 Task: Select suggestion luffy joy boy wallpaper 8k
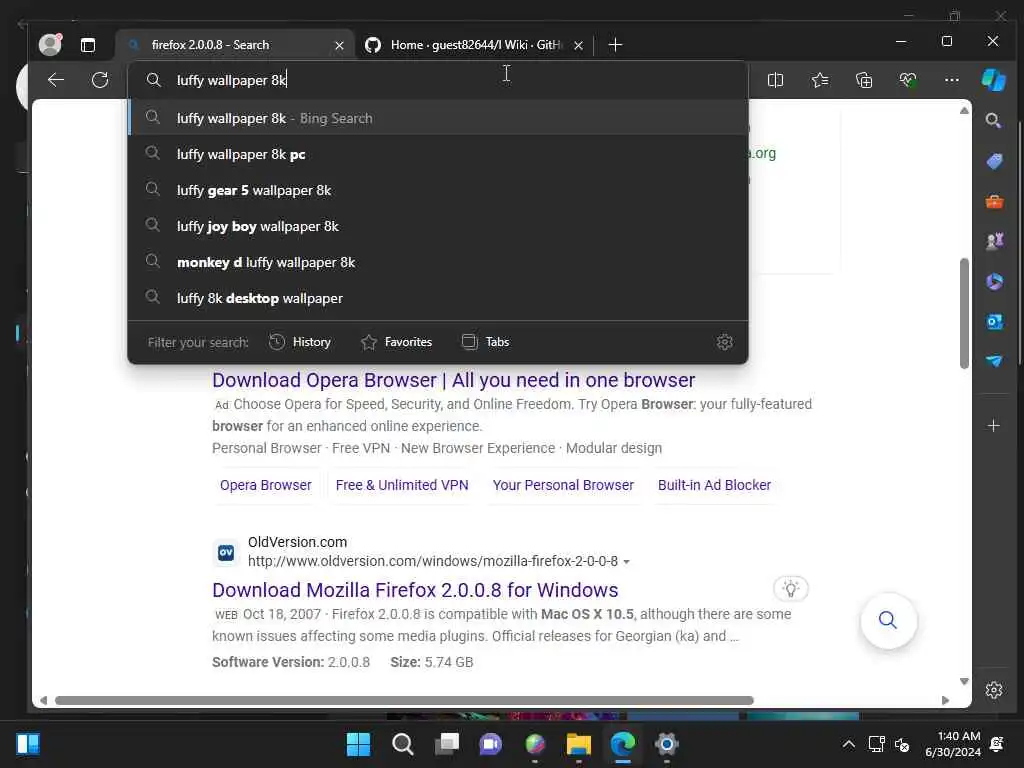point(438,226)
